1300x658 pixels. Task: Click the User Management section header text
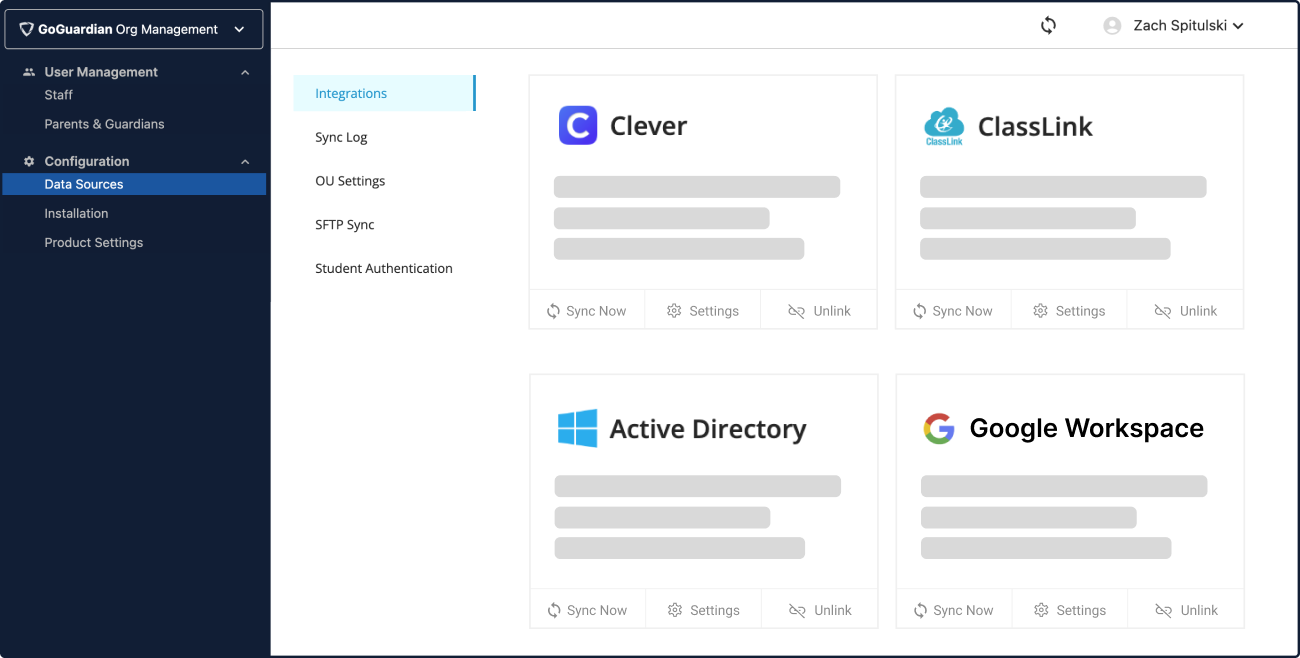[x=101, y=72]
